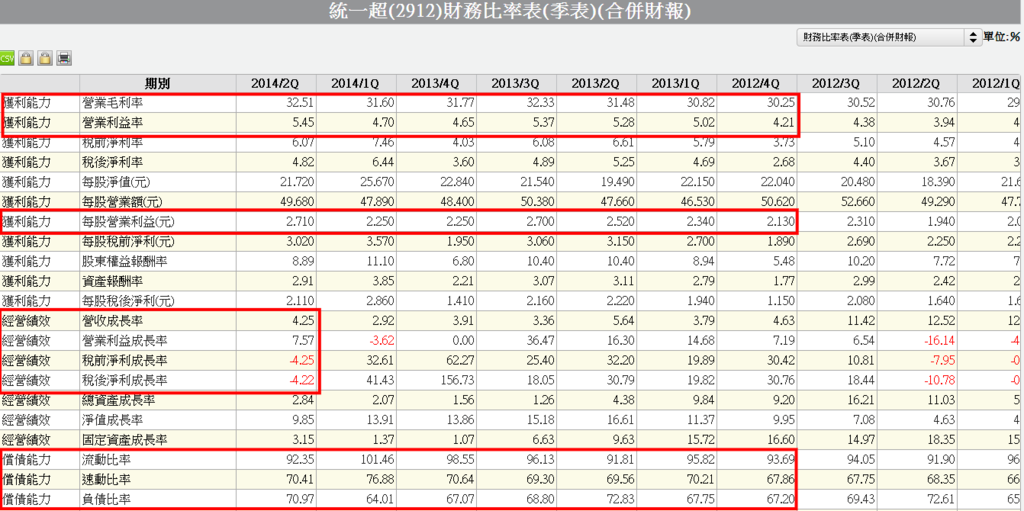Click the lock icon right beside the CSV icon
Screen dimensions: 1024x511
click(x=25, y=58)
